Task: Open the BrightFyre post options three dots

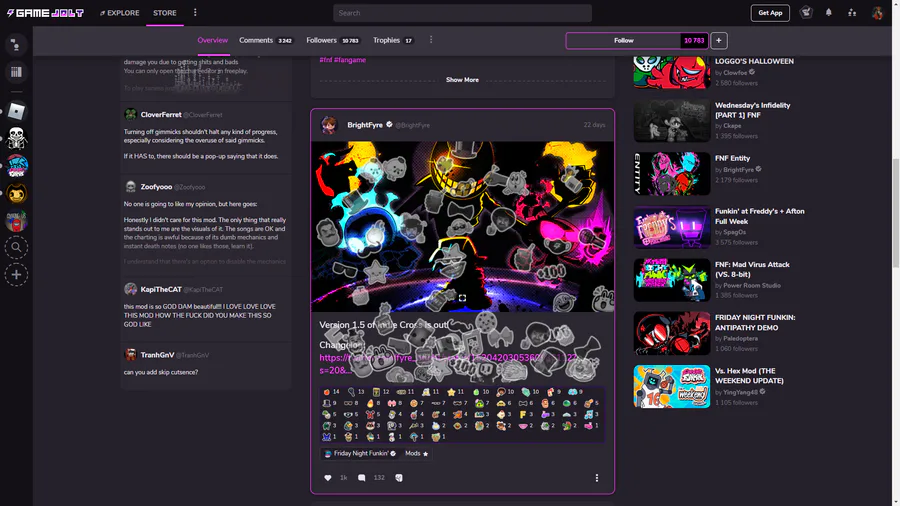Action: [x=596, y=478]
